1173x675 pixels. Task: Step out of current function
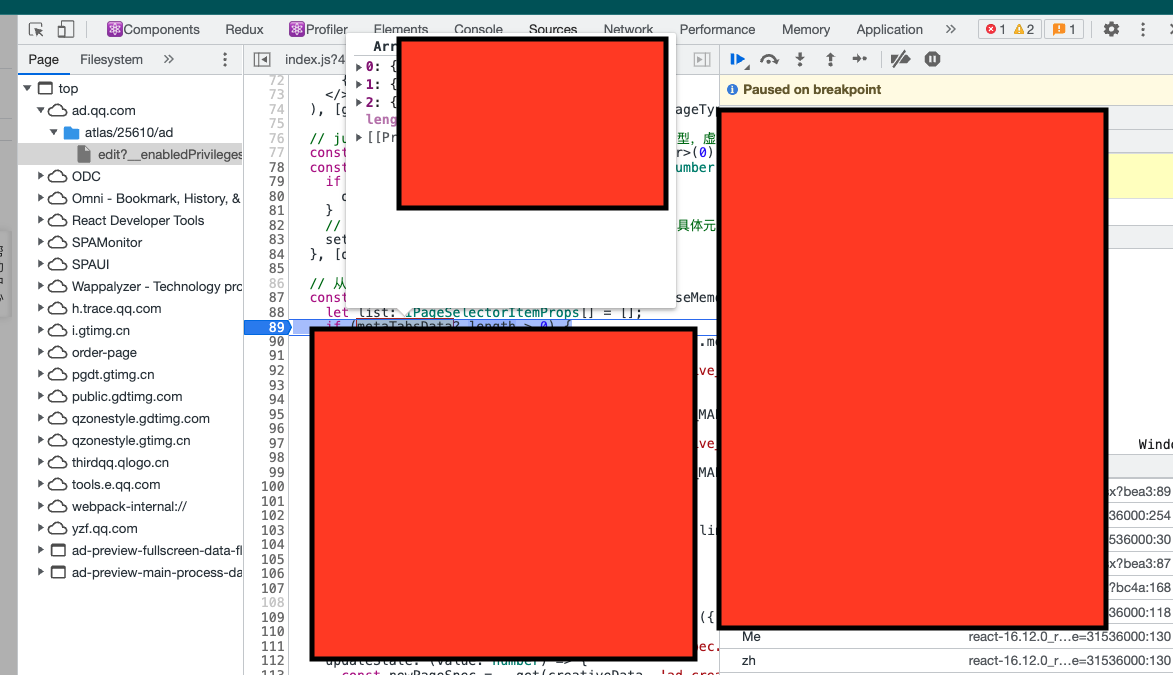click(829, 60)
